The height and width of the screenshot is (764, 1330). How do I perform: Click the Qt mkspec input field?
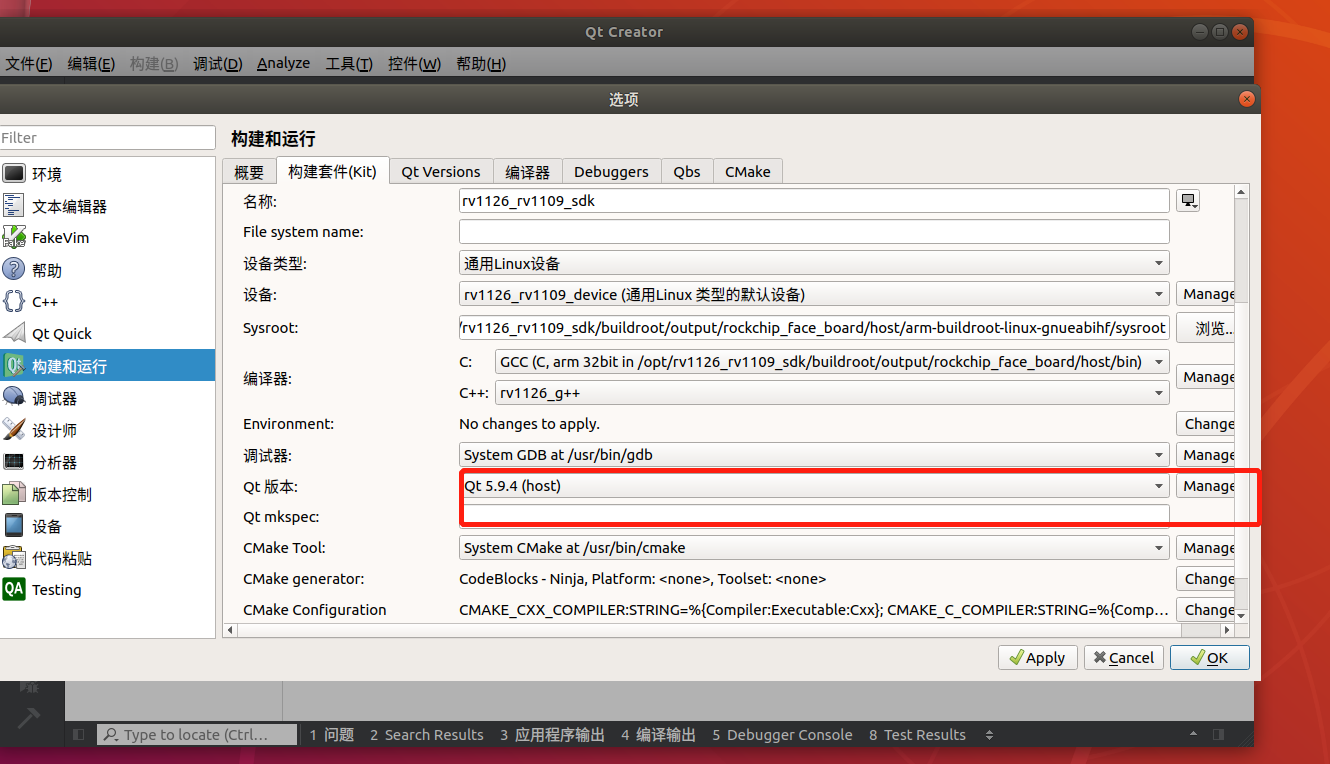814,516
